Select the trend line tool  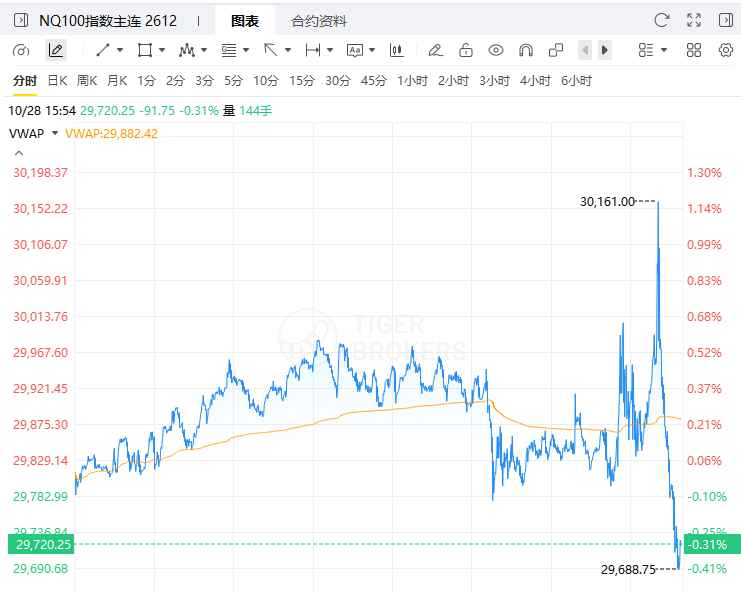pos(103,50)
